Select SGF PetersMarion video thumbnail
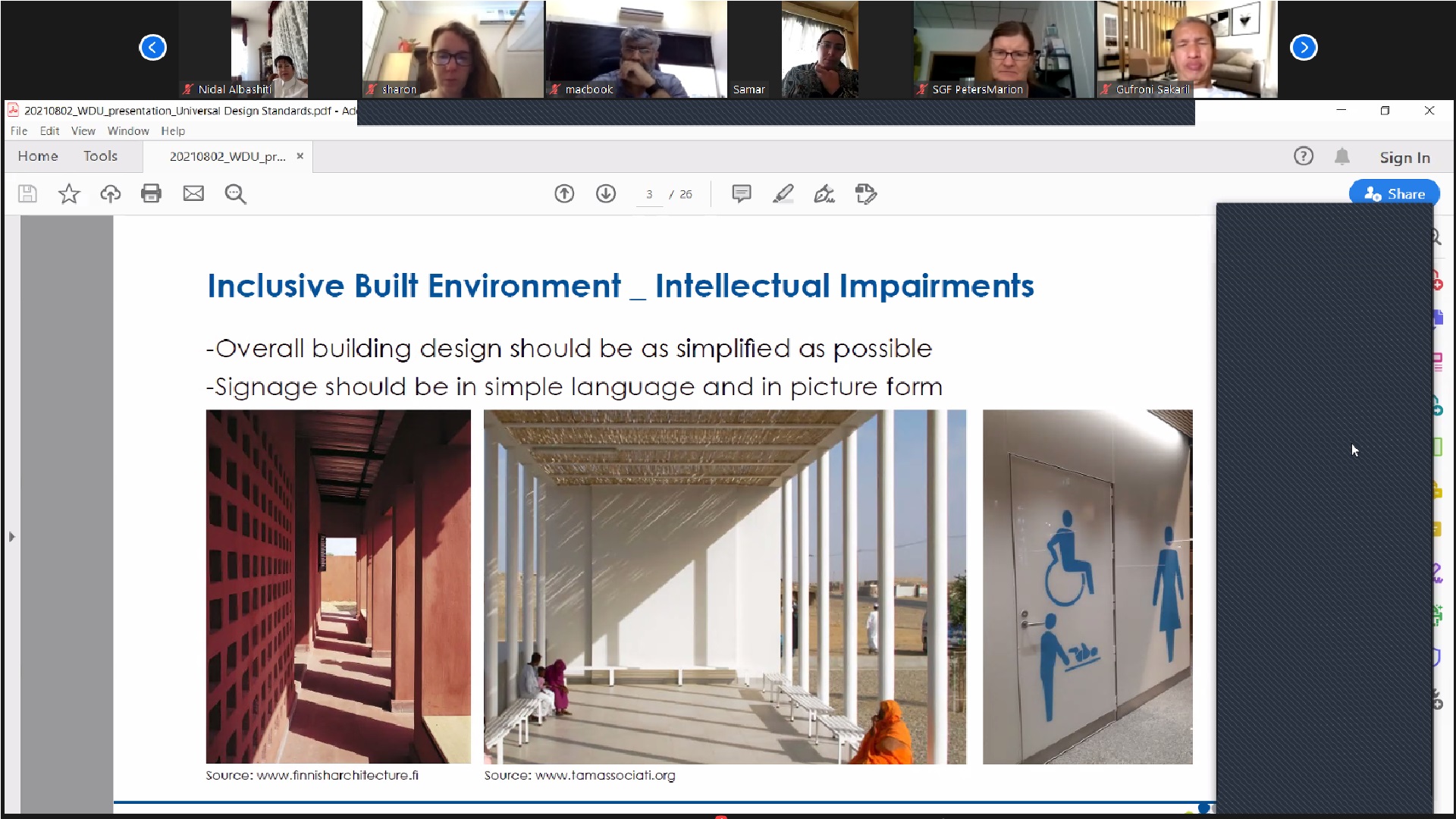Image resolution: width=1456 pixels, height=819 pixels. (1004, 49)
